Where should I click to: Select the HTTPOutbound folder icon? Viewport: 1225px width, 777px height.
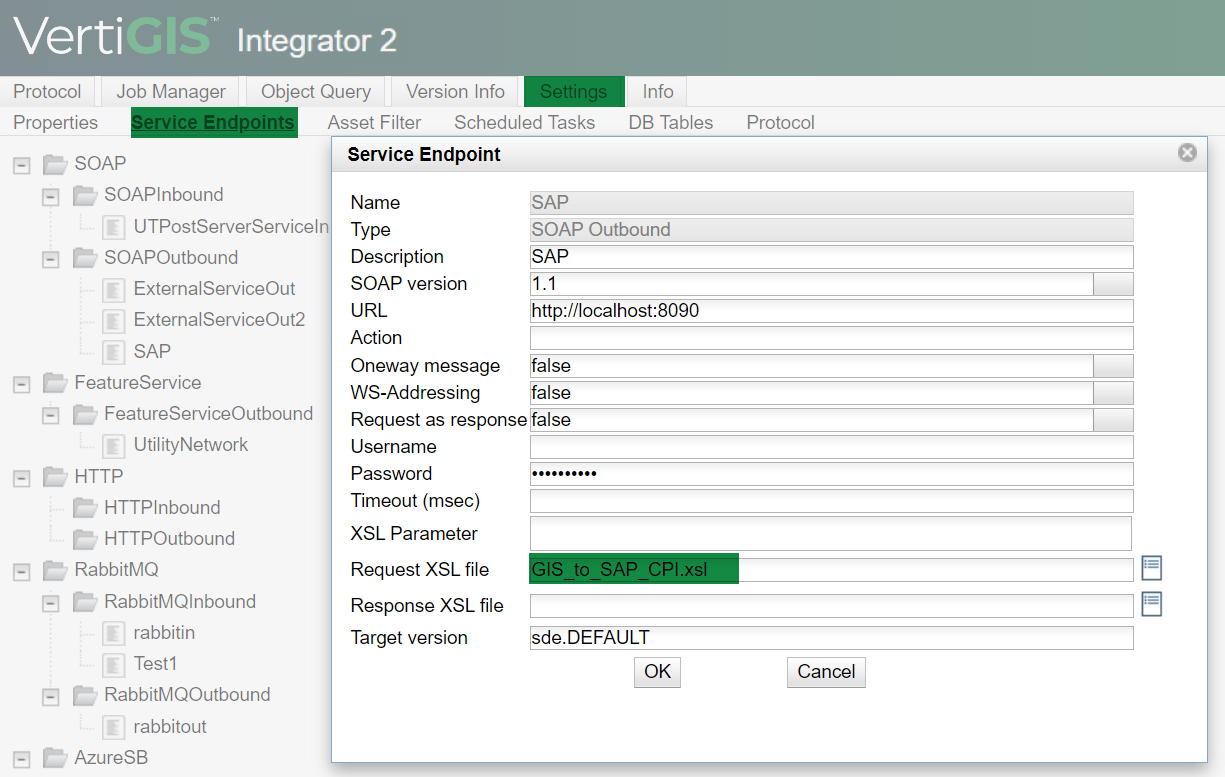point(84,539)
